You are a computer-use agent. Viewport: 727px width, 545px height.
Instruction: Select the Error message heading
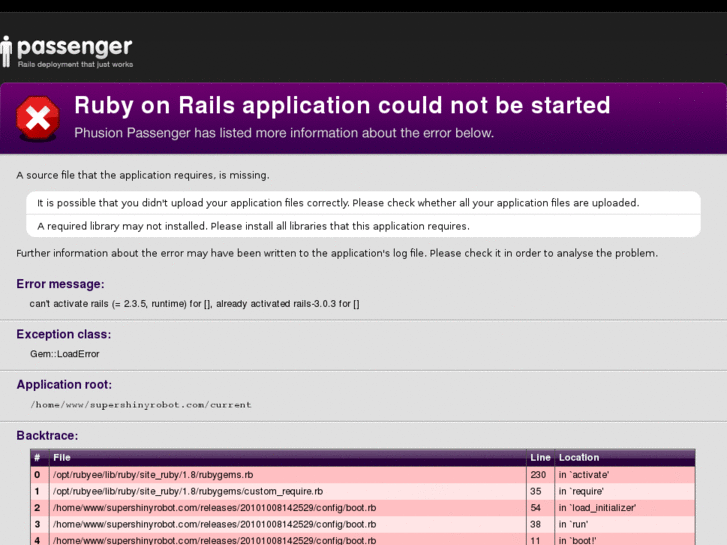point(60,284)
